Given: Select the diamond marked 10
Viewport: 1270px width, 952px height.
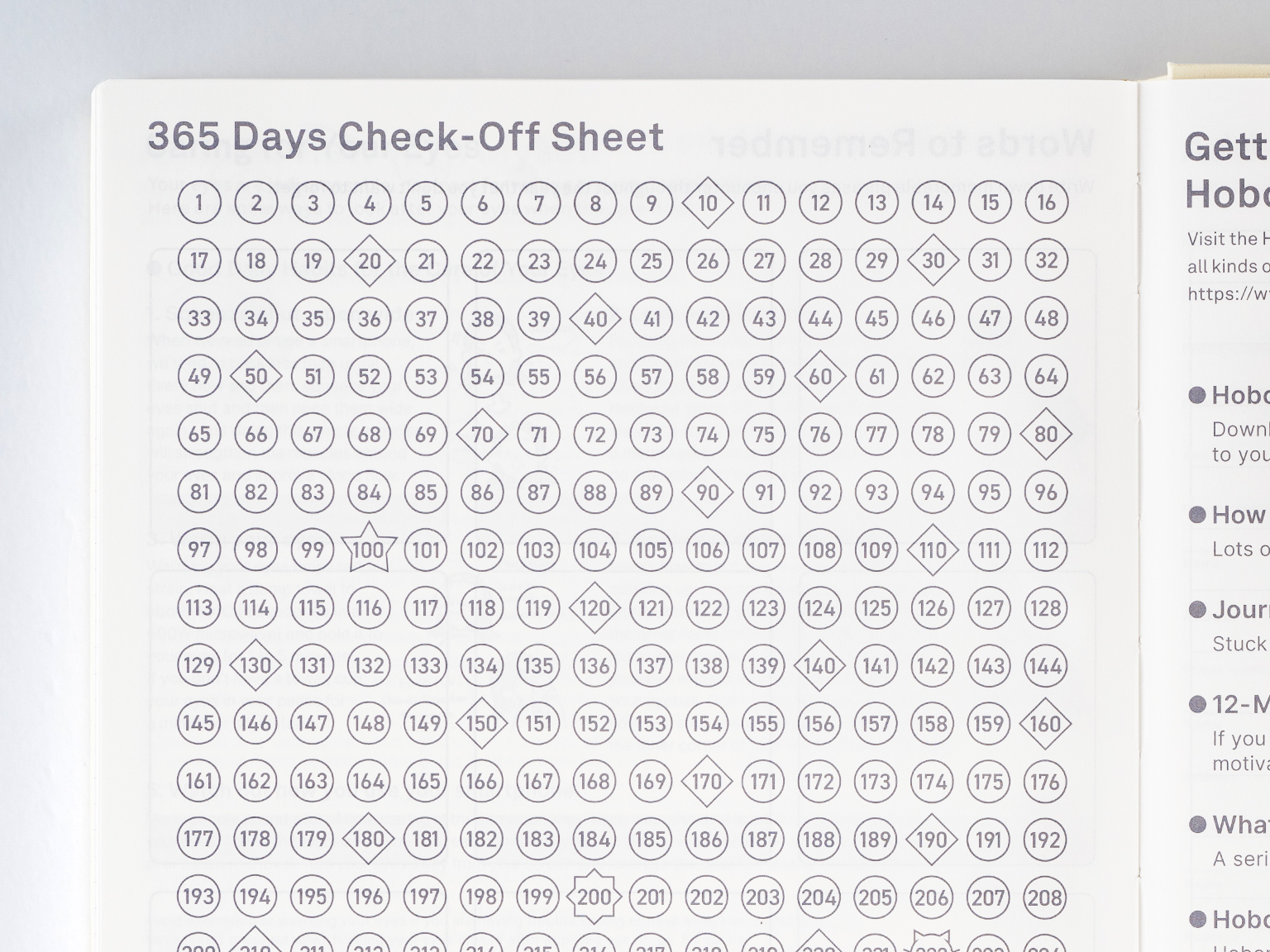Looking at the screenshot, I should tap(708, 202).
